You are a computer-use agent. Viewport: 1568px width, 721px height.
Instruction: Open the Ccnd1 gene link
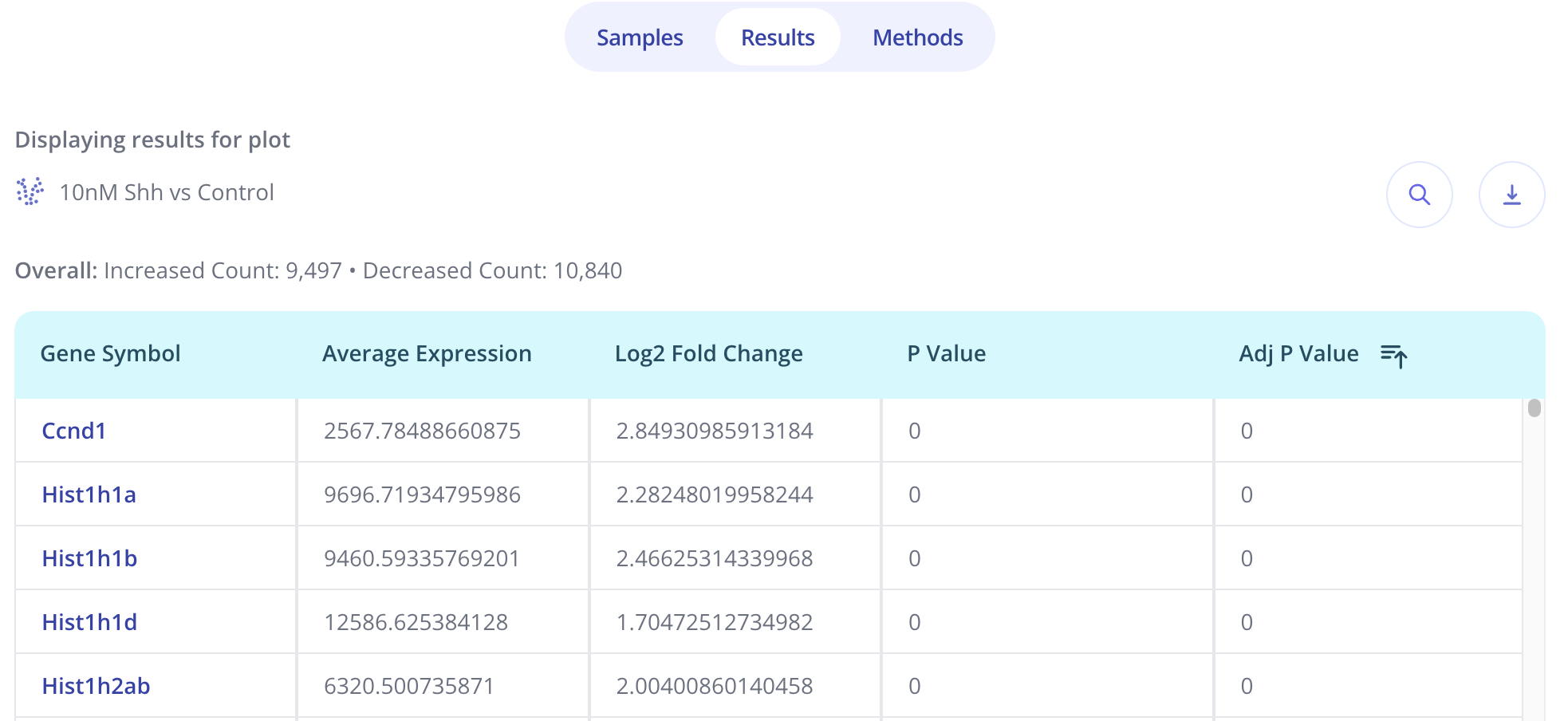coord(74,431)
